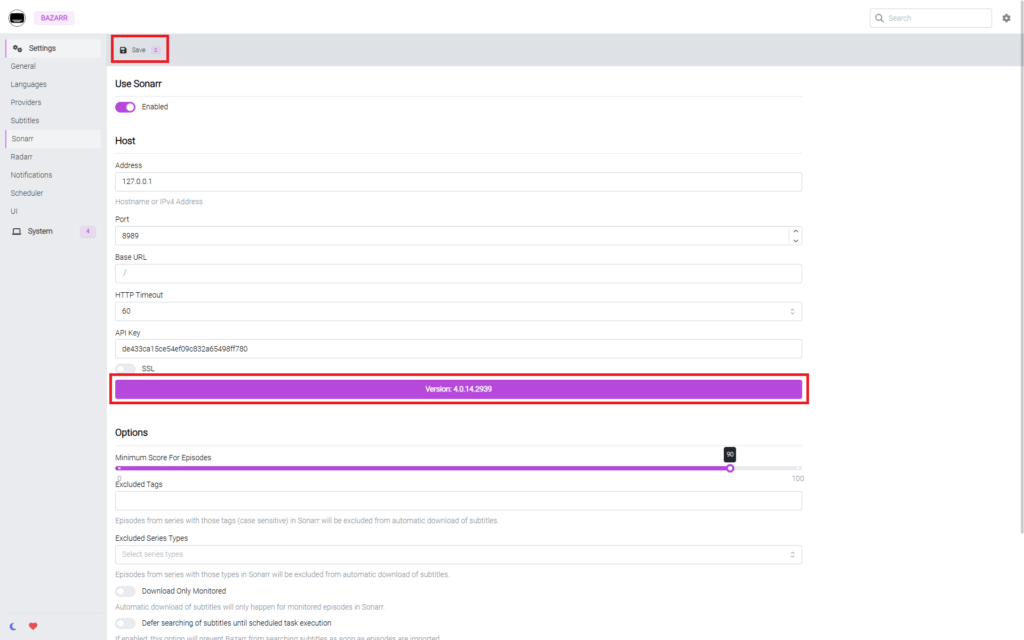
Task: Enable the Download Only Monitored switch
Action: point(125,592)
